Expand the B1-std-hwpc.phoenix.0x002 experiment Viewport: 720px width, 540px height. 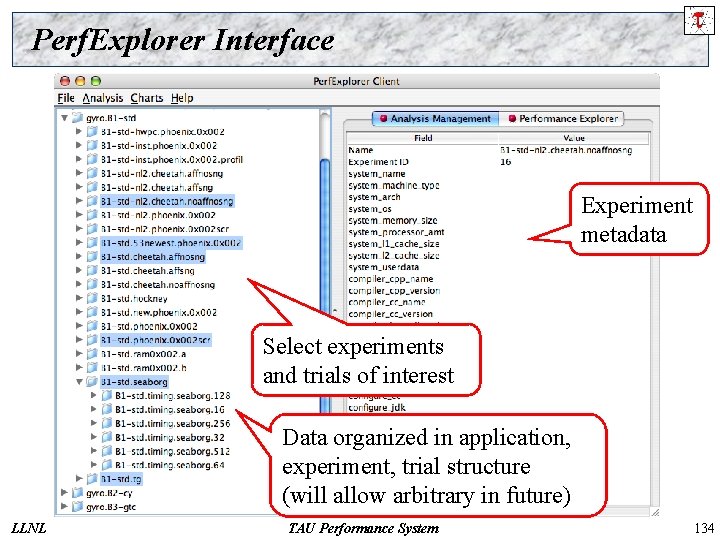tap(79, 132)
